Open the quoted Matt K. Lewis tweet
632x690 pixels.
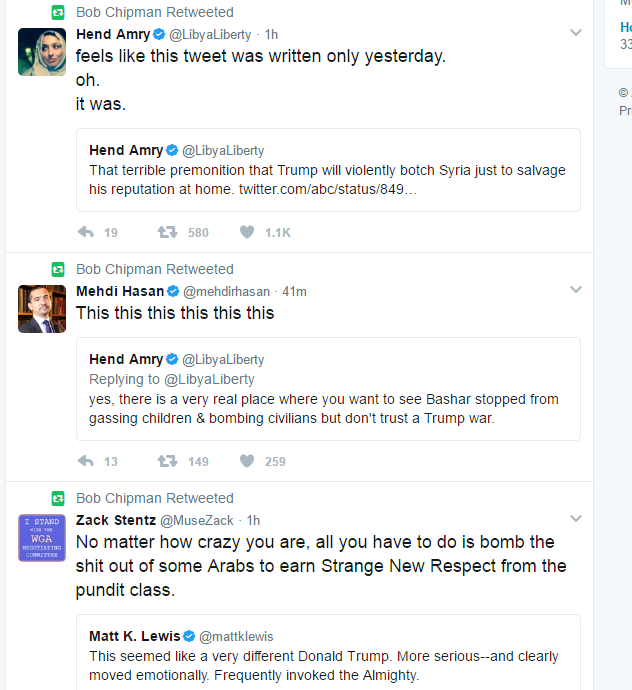click(328, 652)
